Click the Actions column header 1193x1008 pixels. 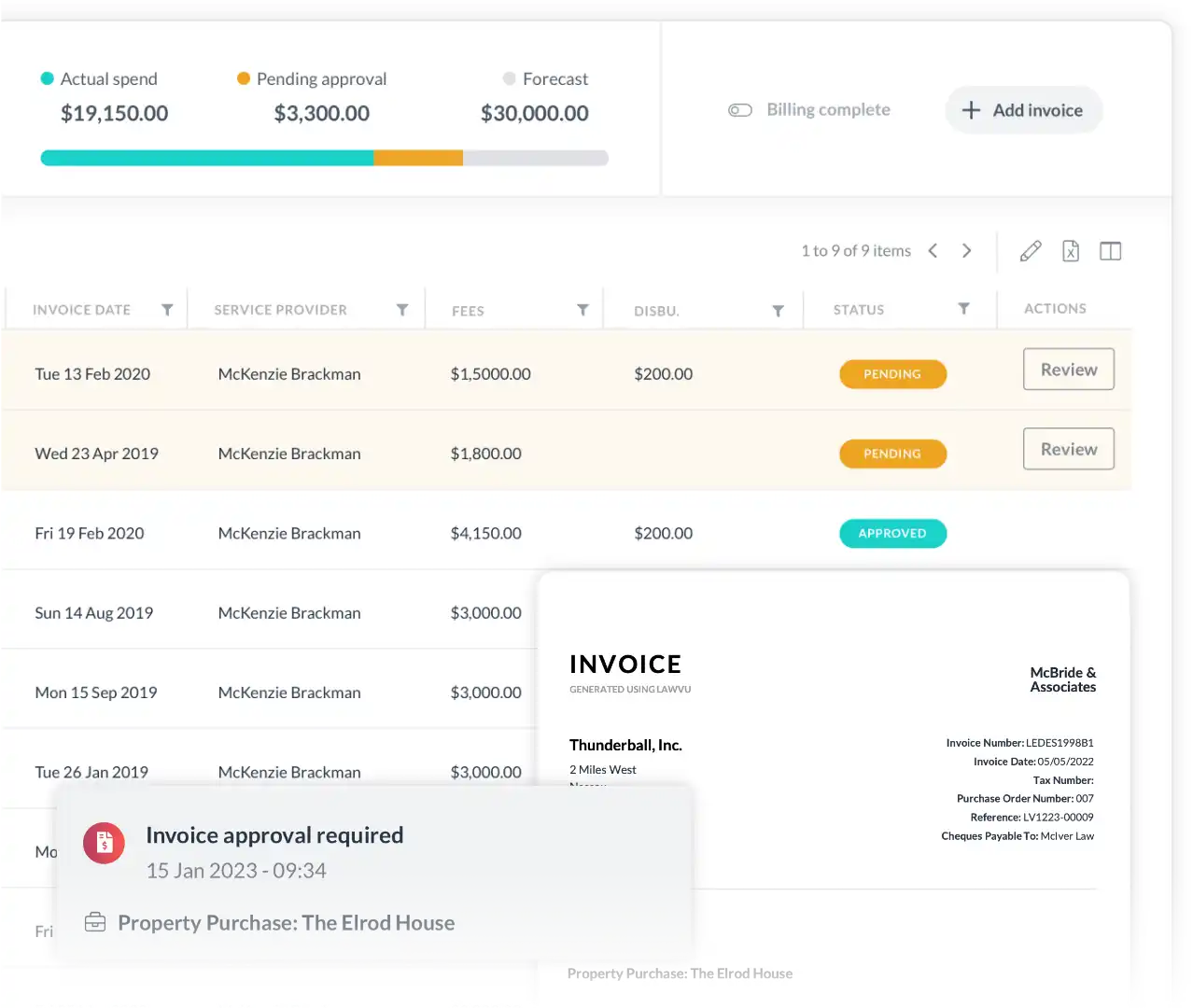[1055, 309]
